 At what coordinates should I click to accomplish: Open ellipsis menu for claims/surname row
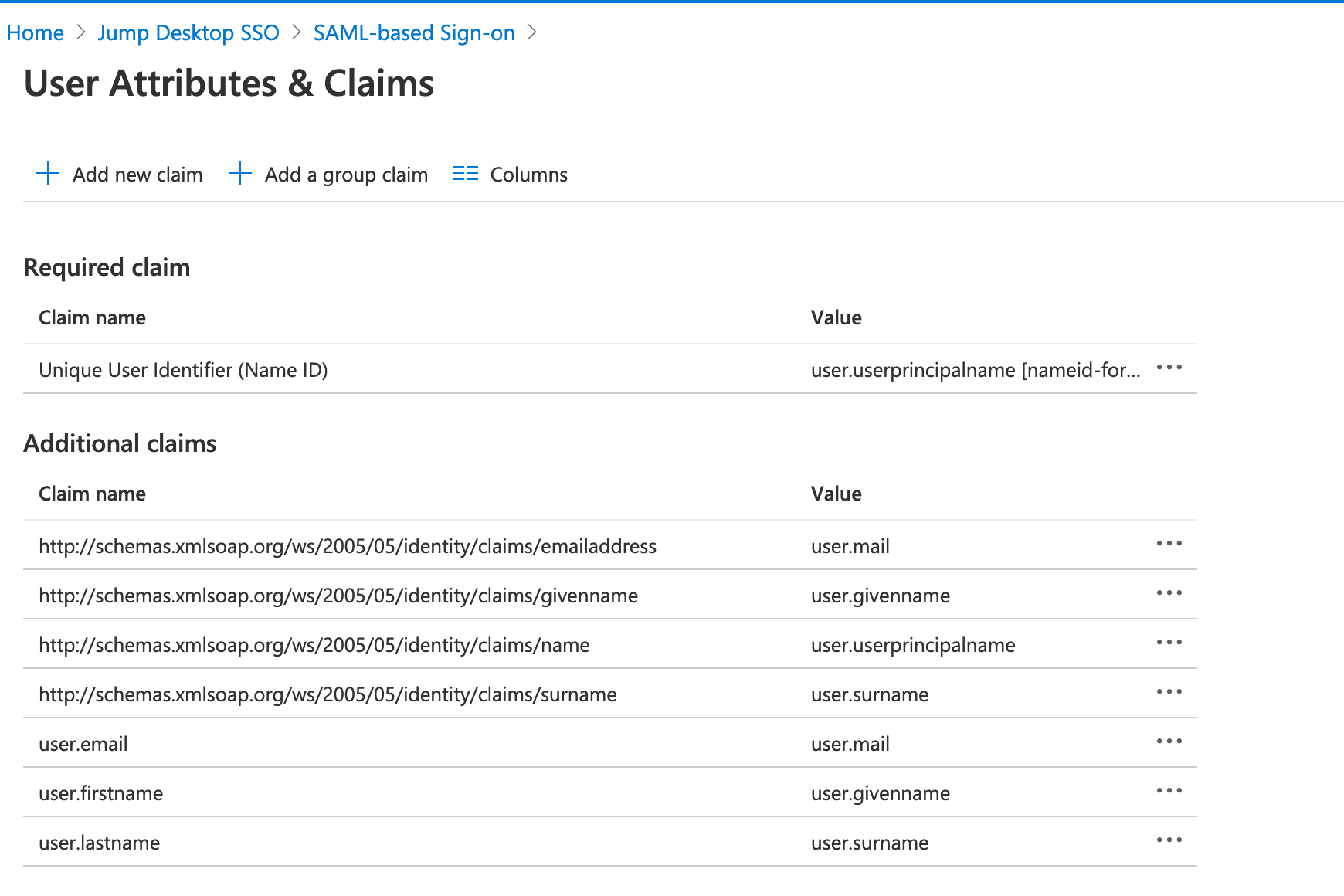pos(1169,692)
